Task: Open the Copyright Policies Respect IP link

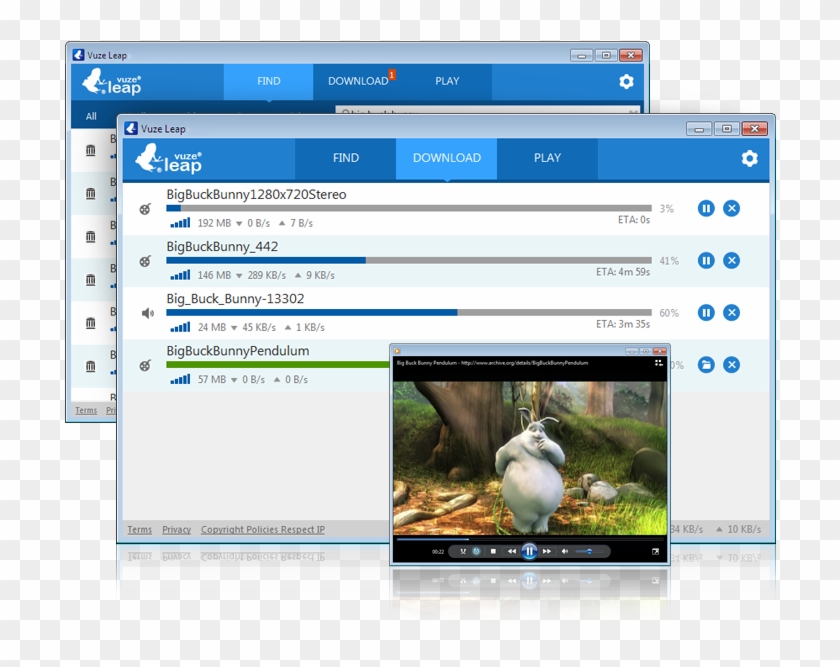Action: click(x=262, y=530)
